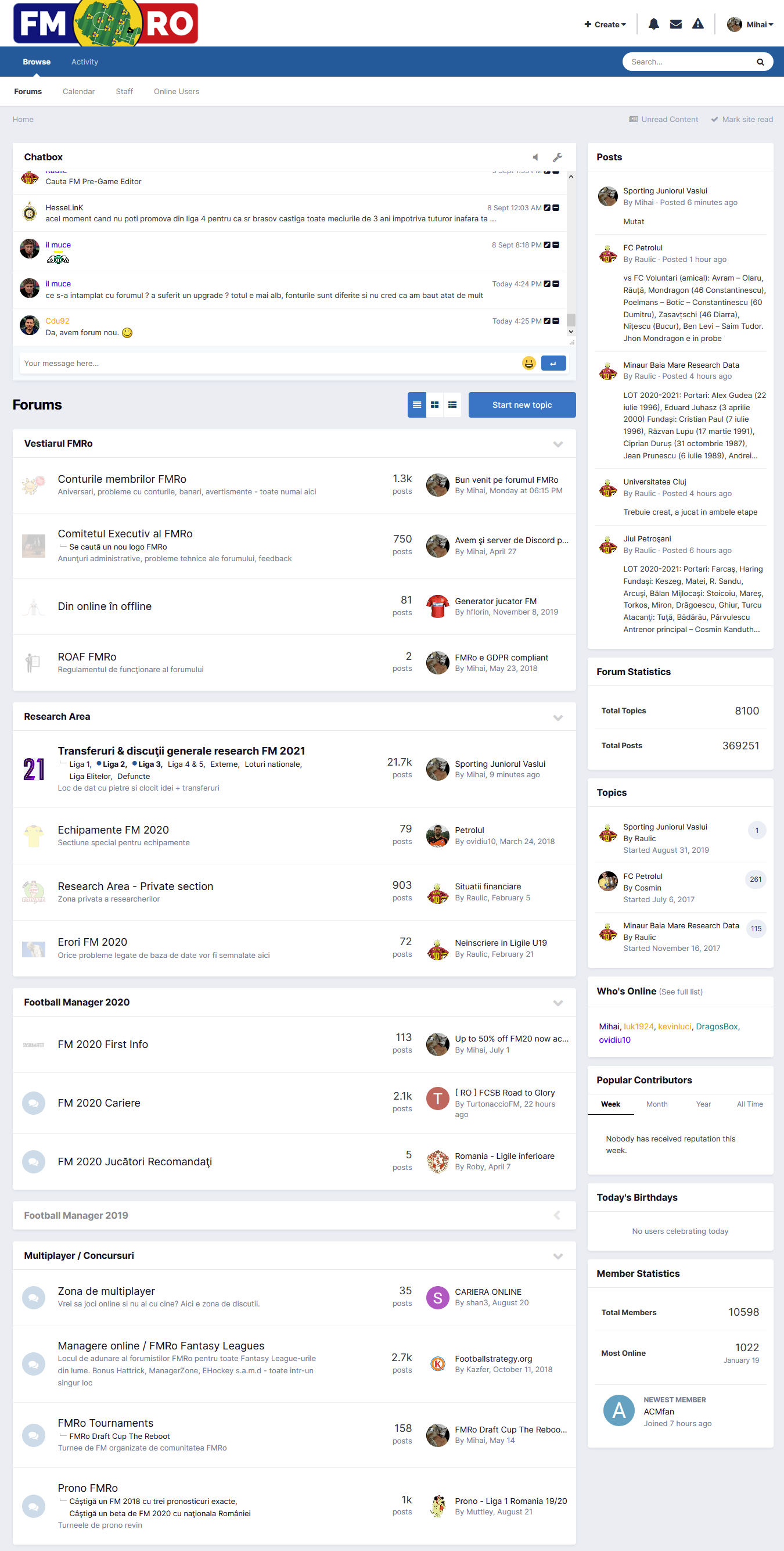Click FM 2020 Cariere speech bubble icon

click(x=34, y=1103)
